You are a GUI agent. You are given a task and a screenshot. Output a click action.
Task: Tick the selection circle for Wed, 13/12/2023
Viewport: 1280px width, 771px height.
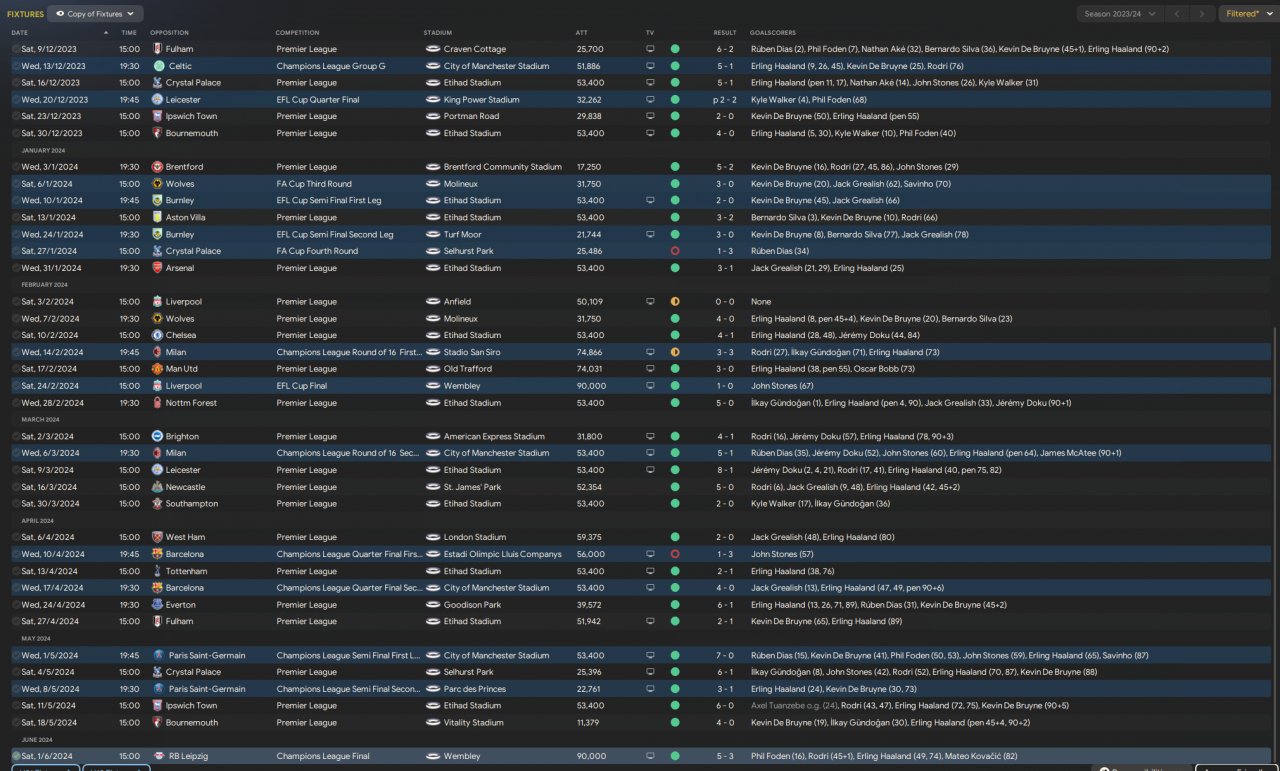coord(16,66)
